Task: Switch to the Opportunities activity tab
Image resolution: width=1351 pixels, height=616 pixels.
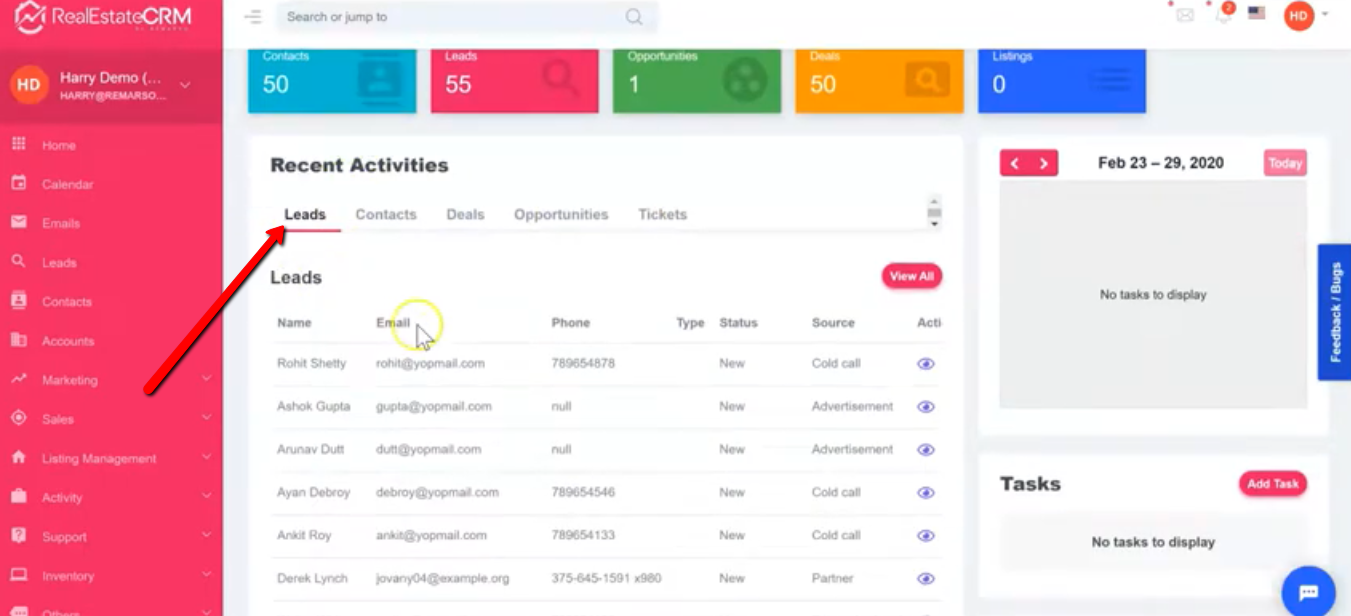Action: [561, 214]
